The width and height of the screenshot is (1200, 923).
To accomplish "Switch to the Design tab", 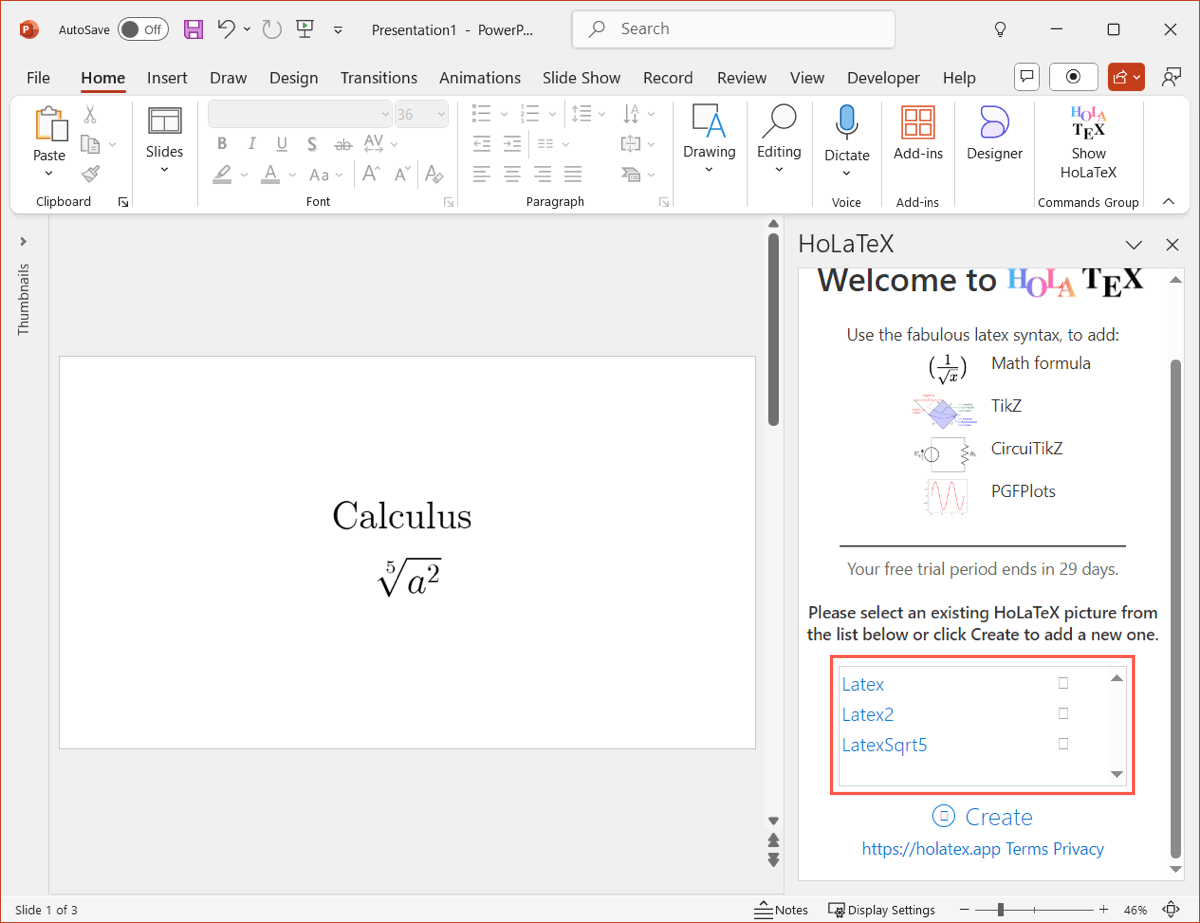I will click(294, 78).
